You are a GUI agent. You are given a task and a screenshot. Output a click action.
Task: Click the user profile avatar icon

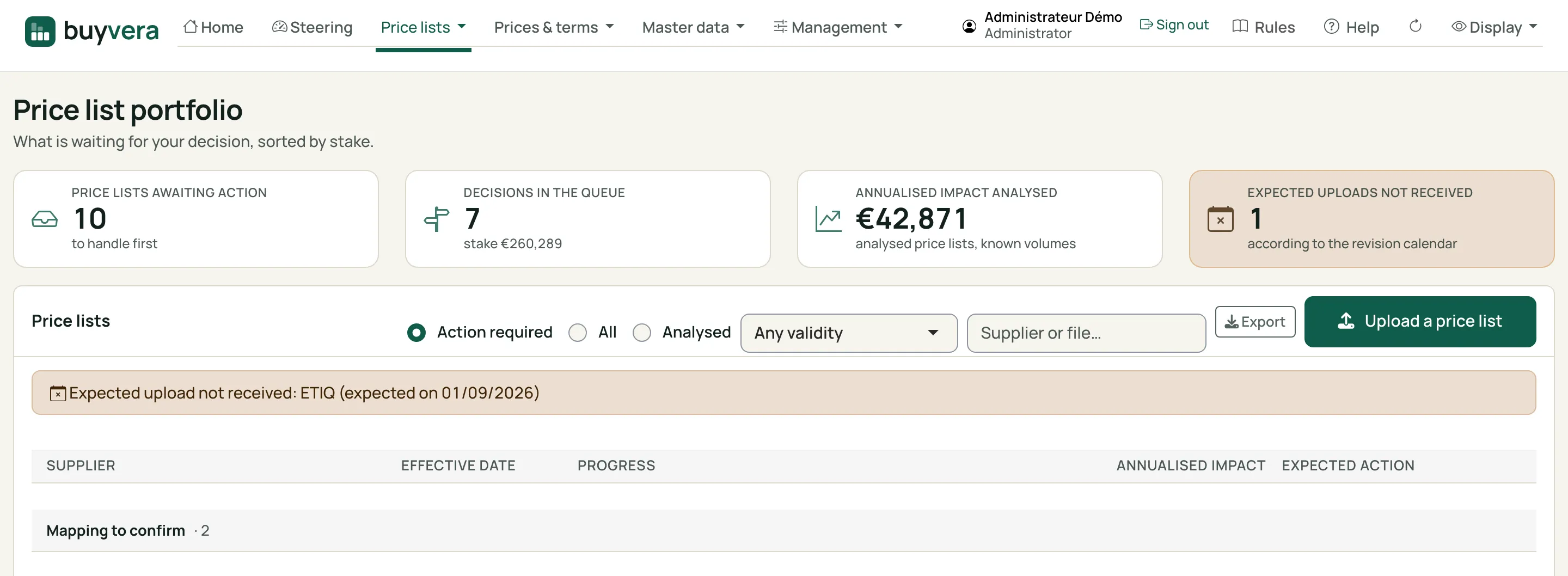pyautogui.click(x=969, y=26)
